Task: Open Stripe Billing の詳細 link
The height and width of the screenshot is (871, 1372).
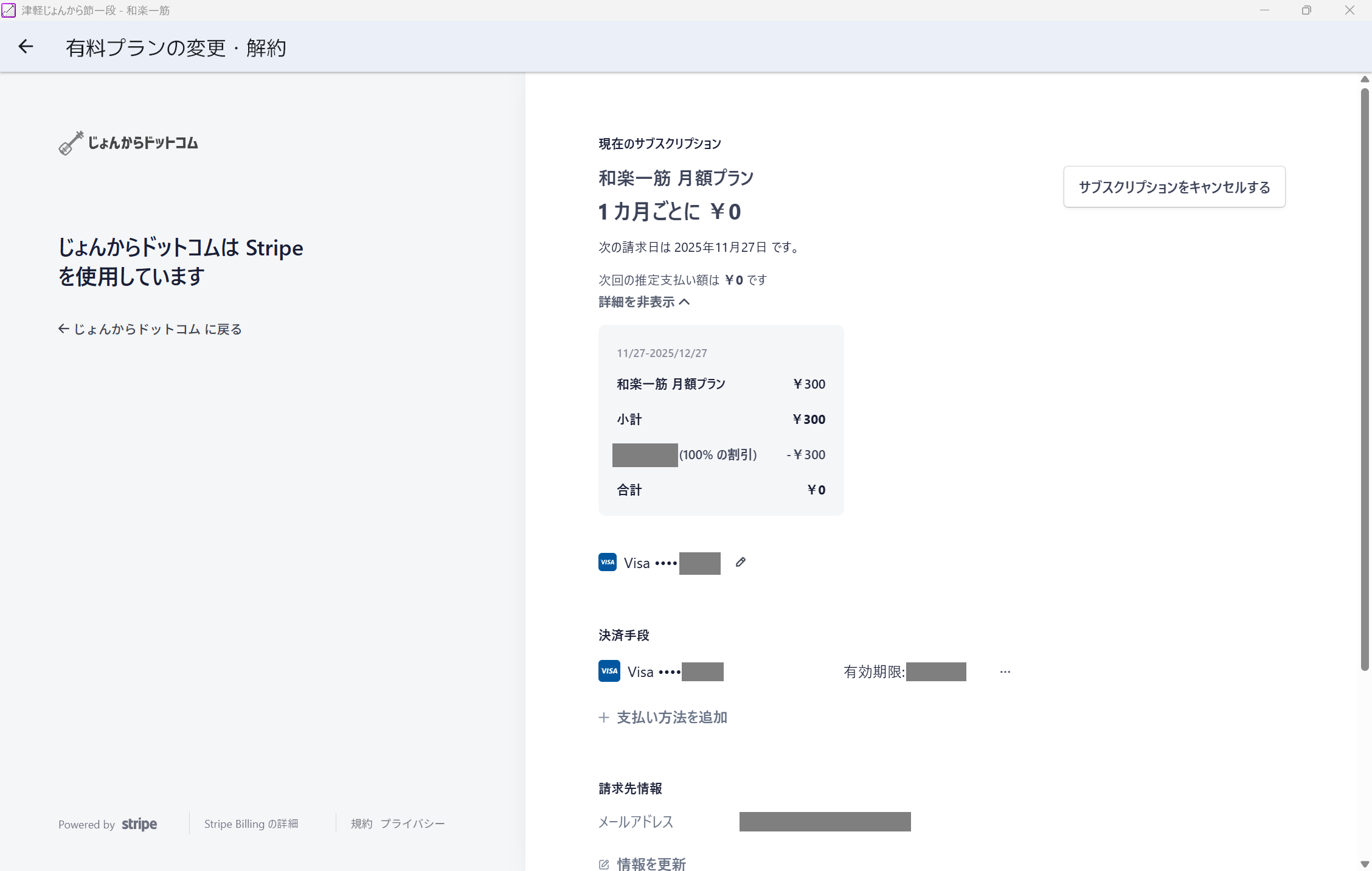Action: point(251,824)
